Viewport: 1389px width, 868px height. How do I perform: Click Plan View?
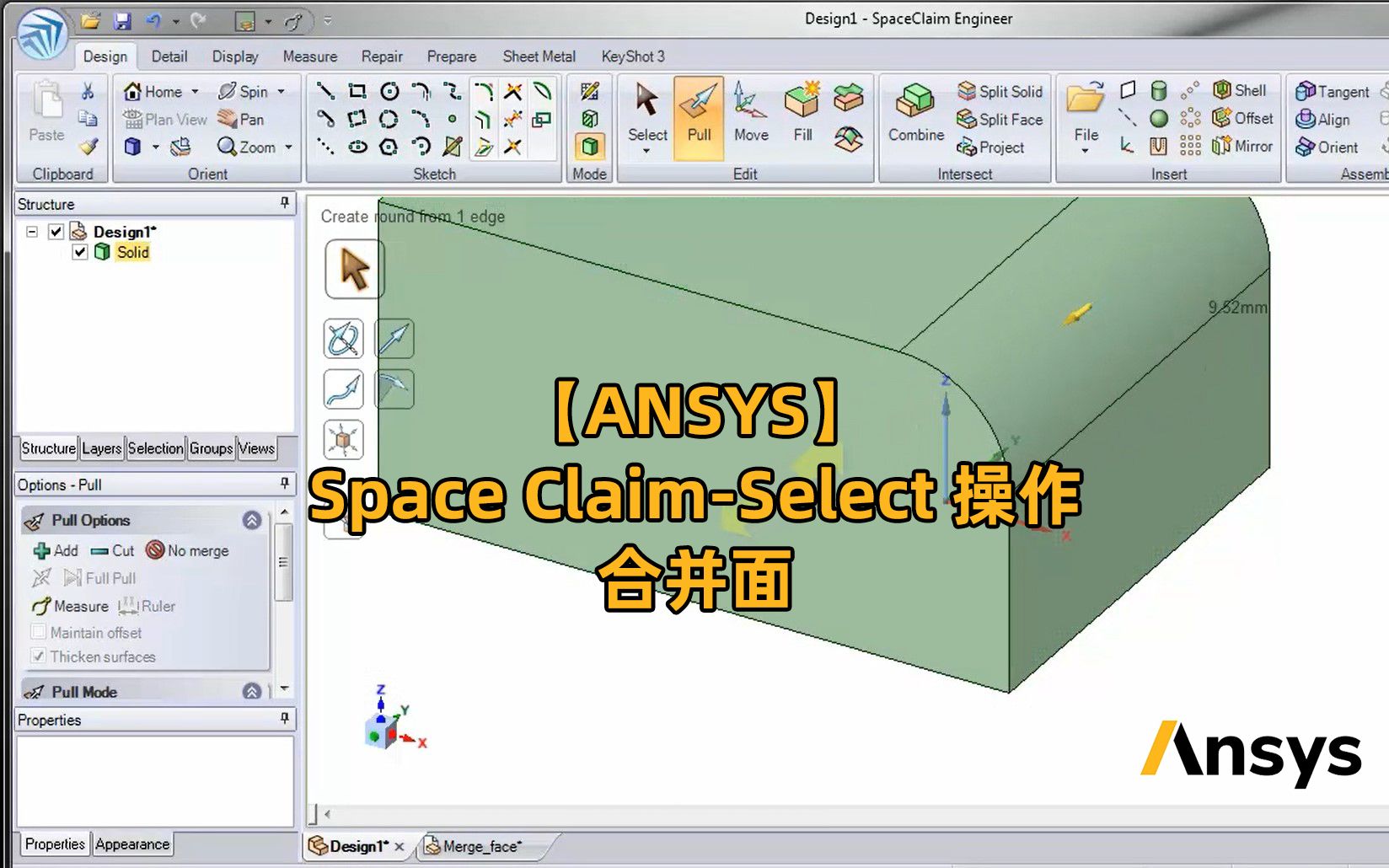pos(165,119)
